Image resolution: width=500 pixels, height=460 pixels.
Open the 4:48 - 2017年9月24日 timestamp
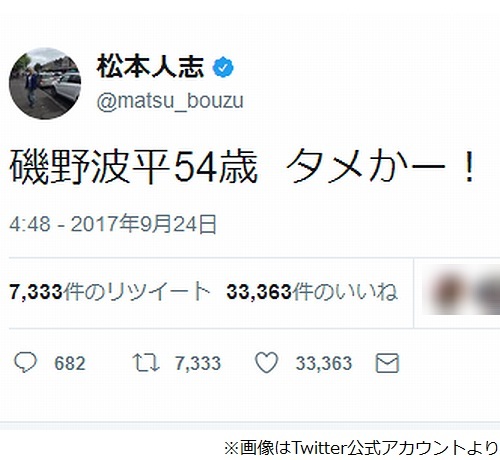[113, 224]
